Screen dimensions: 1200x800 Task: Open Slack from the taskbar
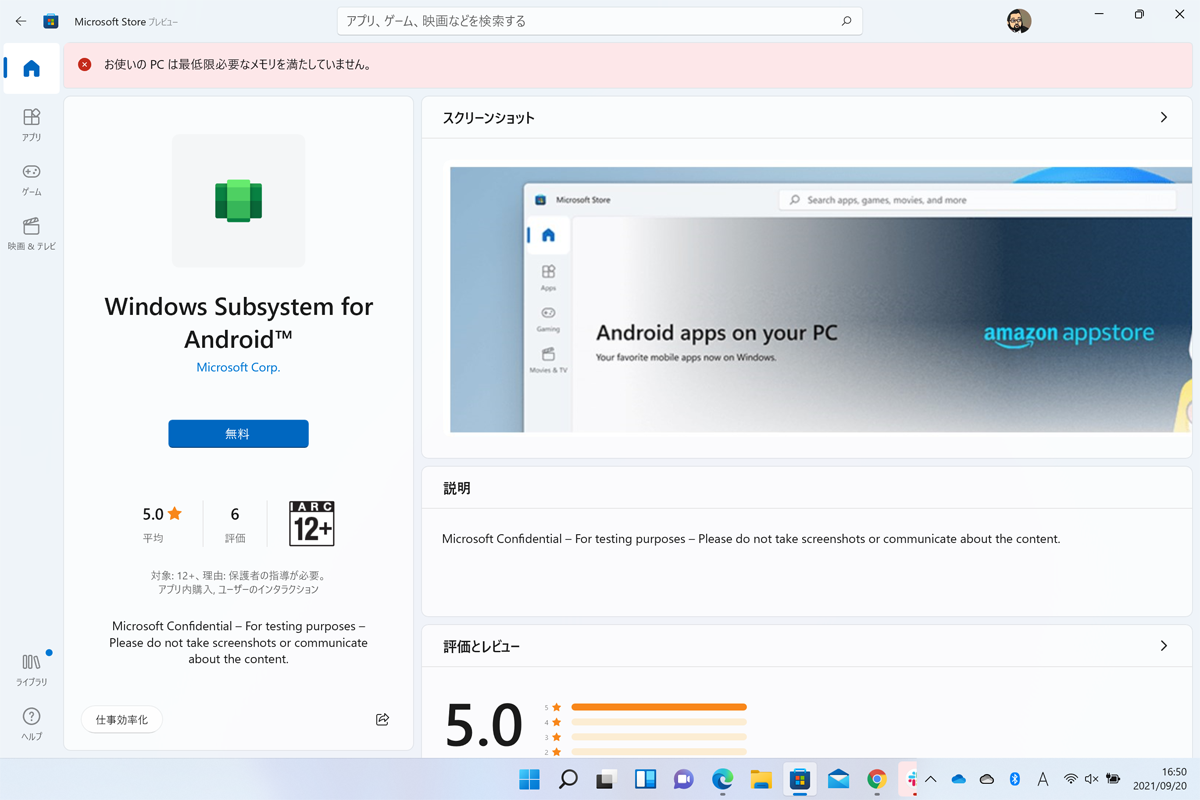click(x=910, y=780)
